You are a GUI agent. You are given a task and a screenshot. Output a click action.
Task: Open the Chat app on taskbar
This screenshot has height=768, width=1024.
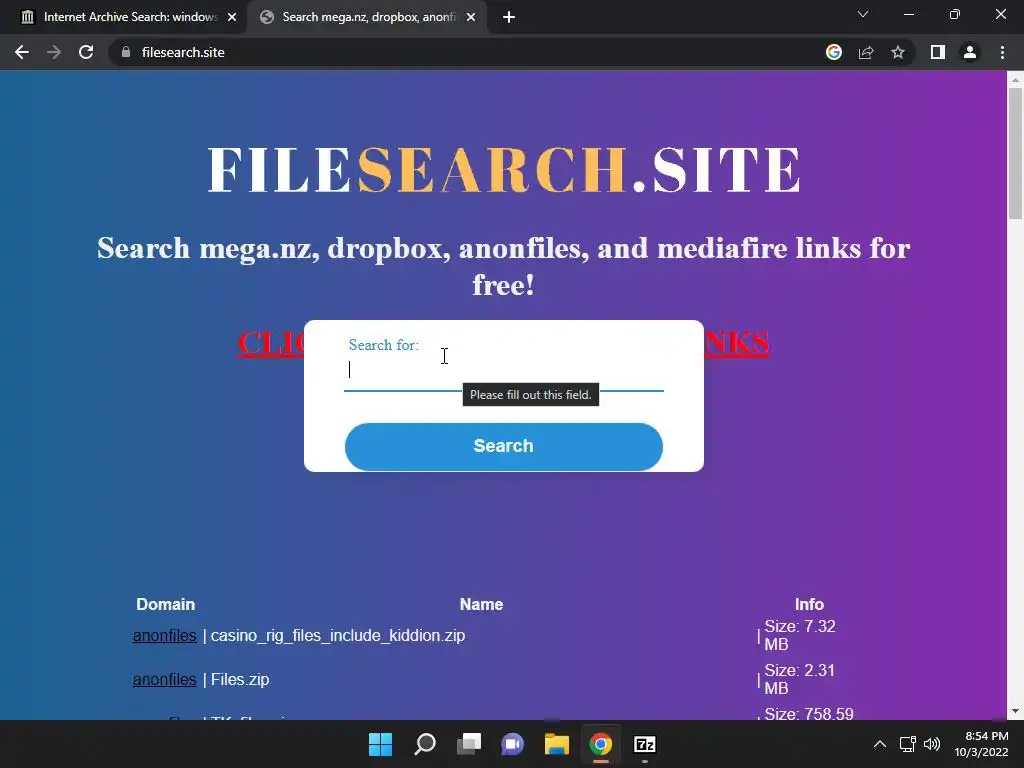pyautogui.click(x=513, y=744)
